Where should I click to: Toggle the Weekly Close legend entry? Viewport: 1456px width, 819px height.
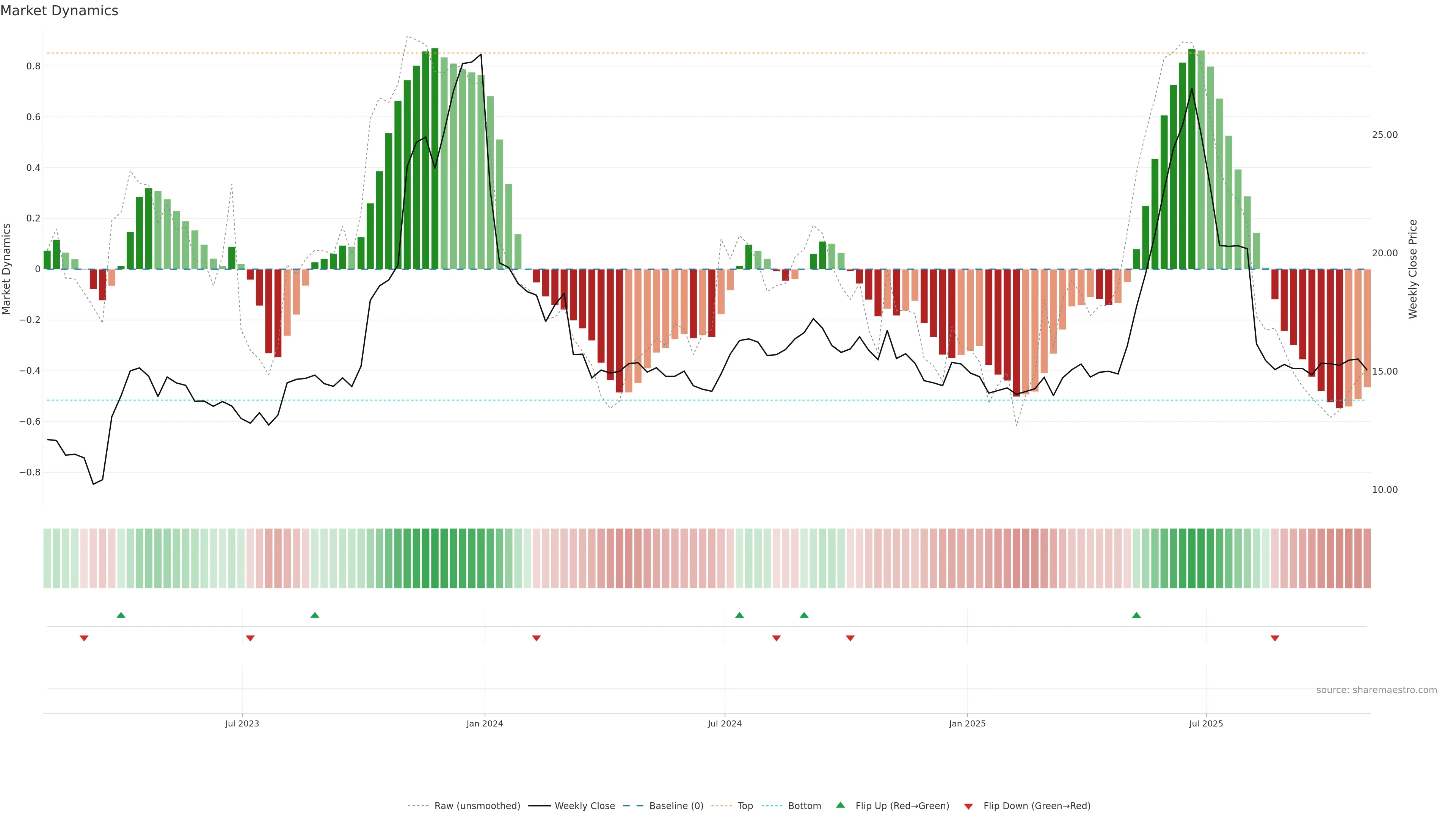click(584, 806)
